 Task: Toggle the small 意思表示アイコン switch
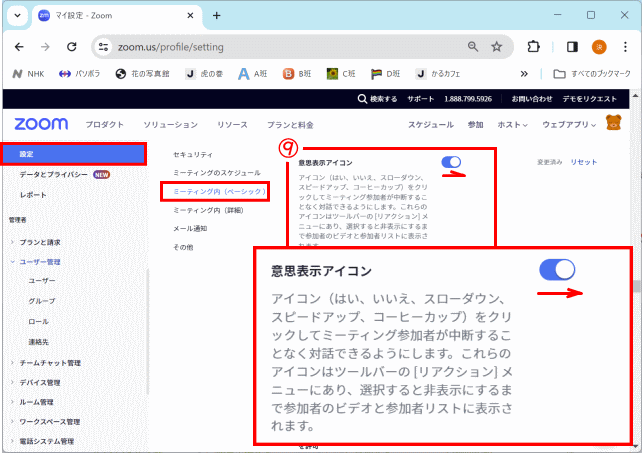451,162
